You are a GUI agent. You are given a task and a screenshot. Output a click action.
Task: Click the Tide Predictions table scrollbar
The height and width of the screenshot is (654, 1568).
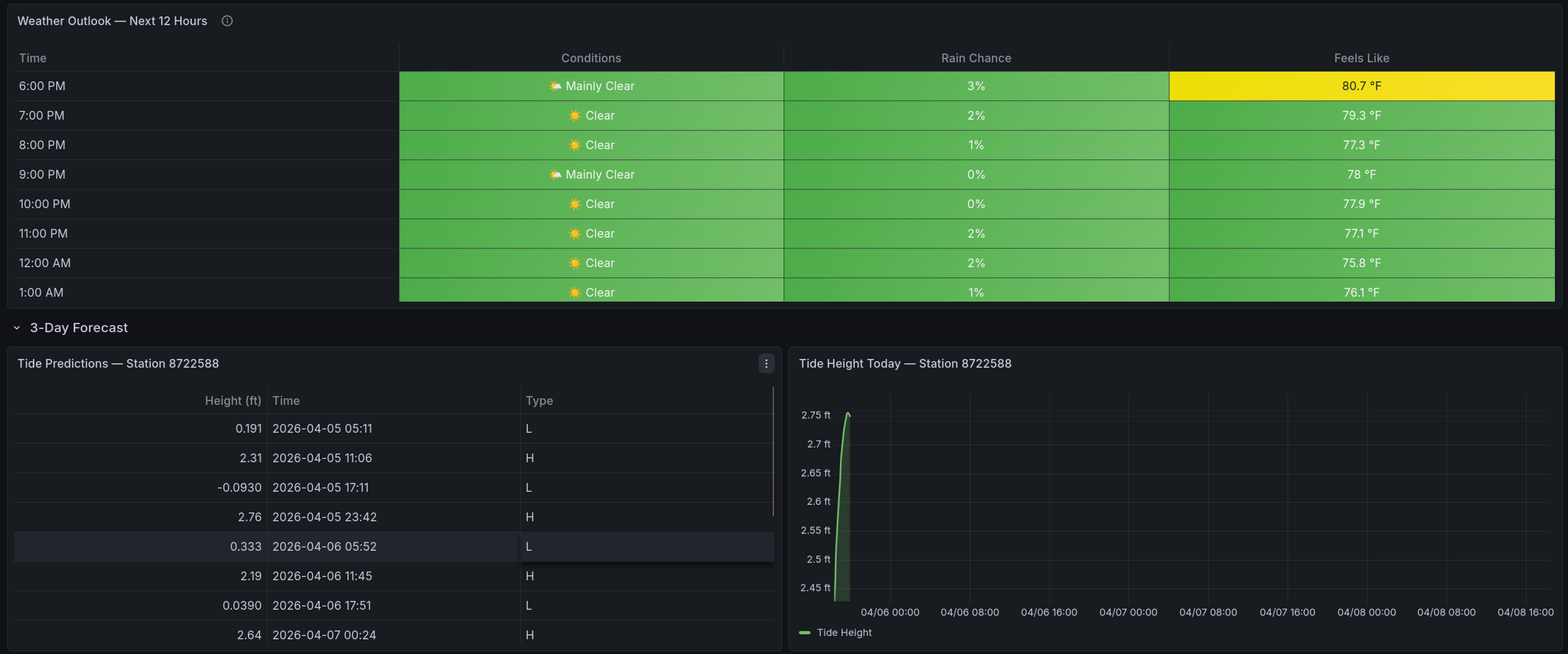point(773,451)
